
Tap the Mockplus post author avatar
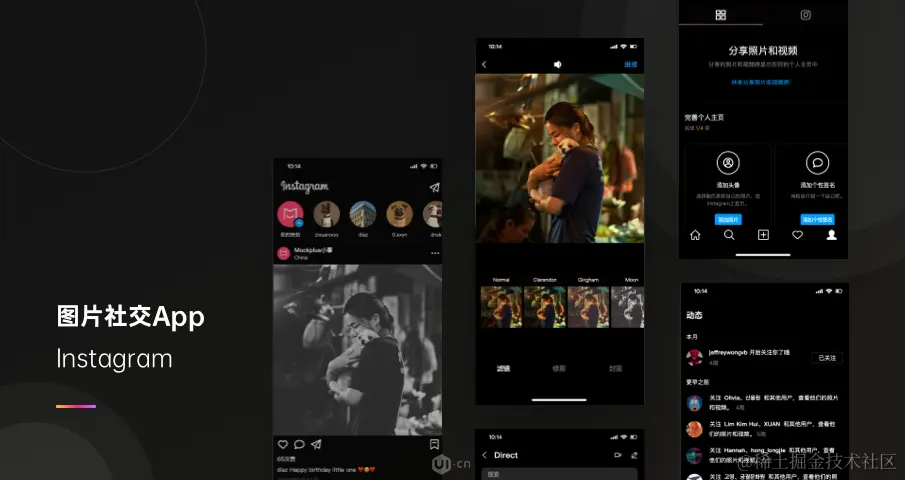pyautogui.click(x=284, y=253)
